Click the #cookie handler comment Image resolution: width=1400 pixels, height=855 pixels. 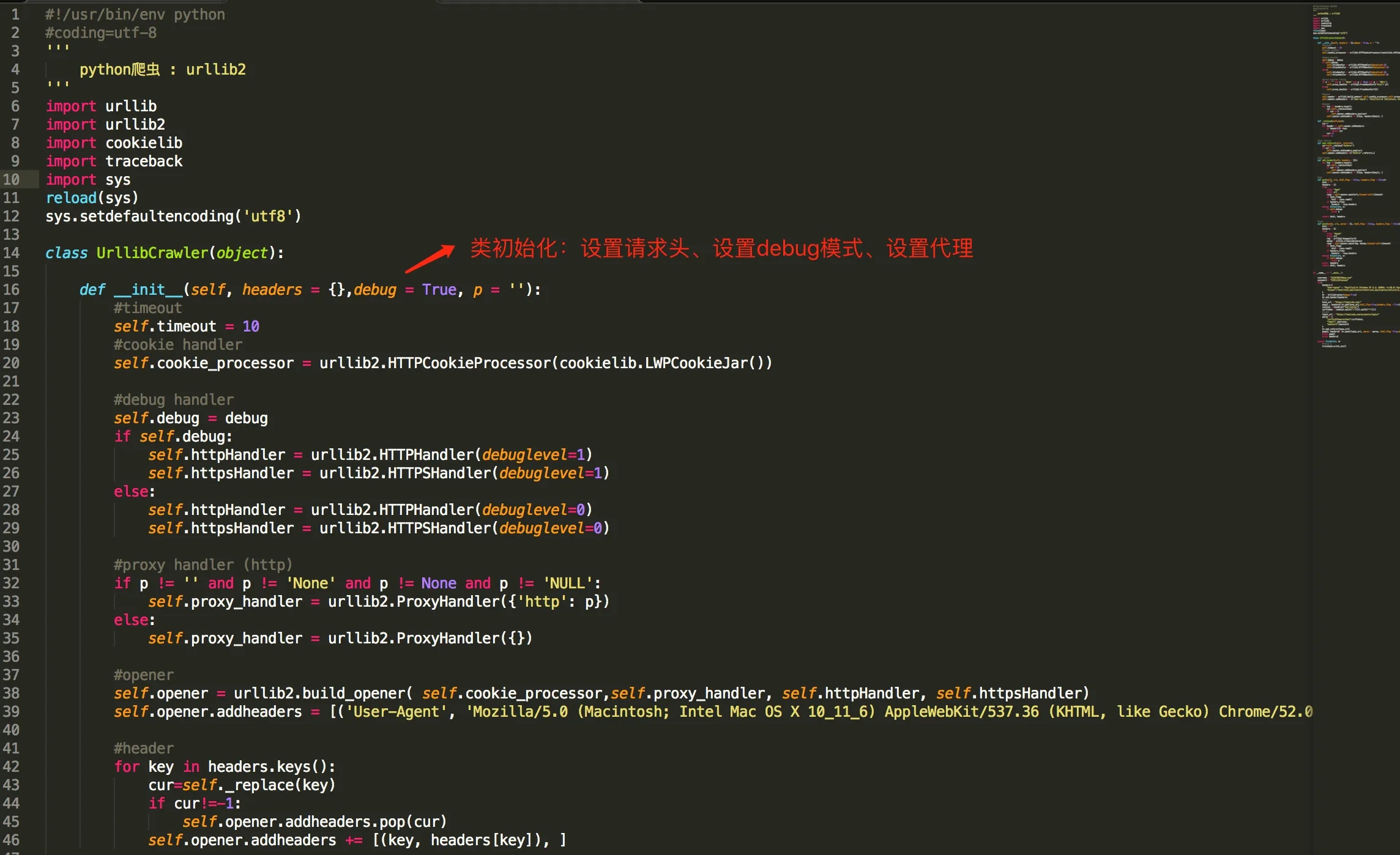(177, 344)
